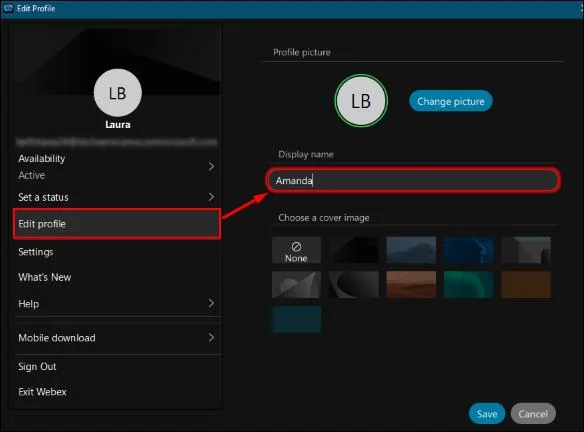Choose Exit Webex

tap(42, 392)
